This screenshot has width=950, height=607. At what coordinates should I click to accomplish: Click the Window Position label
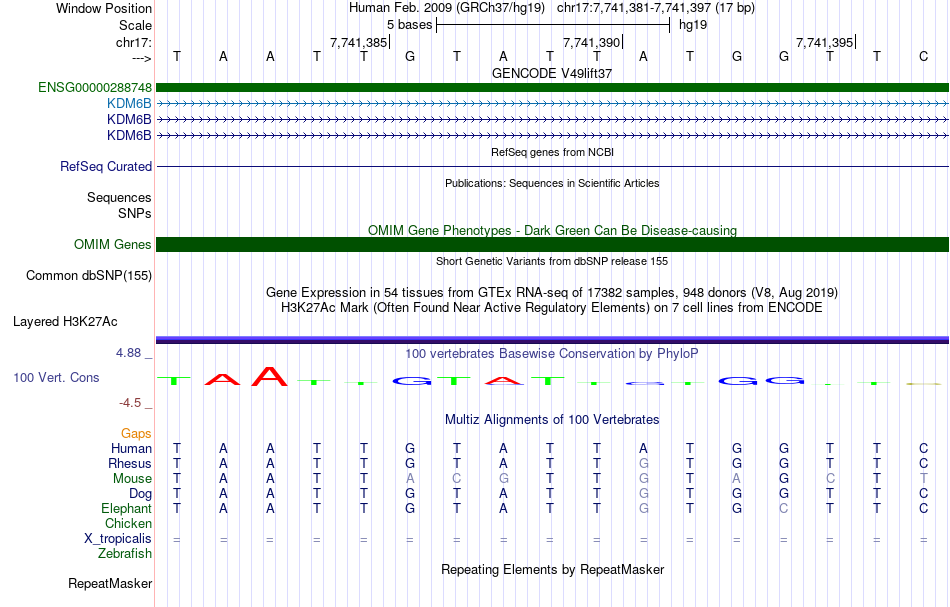pos(104,8)
